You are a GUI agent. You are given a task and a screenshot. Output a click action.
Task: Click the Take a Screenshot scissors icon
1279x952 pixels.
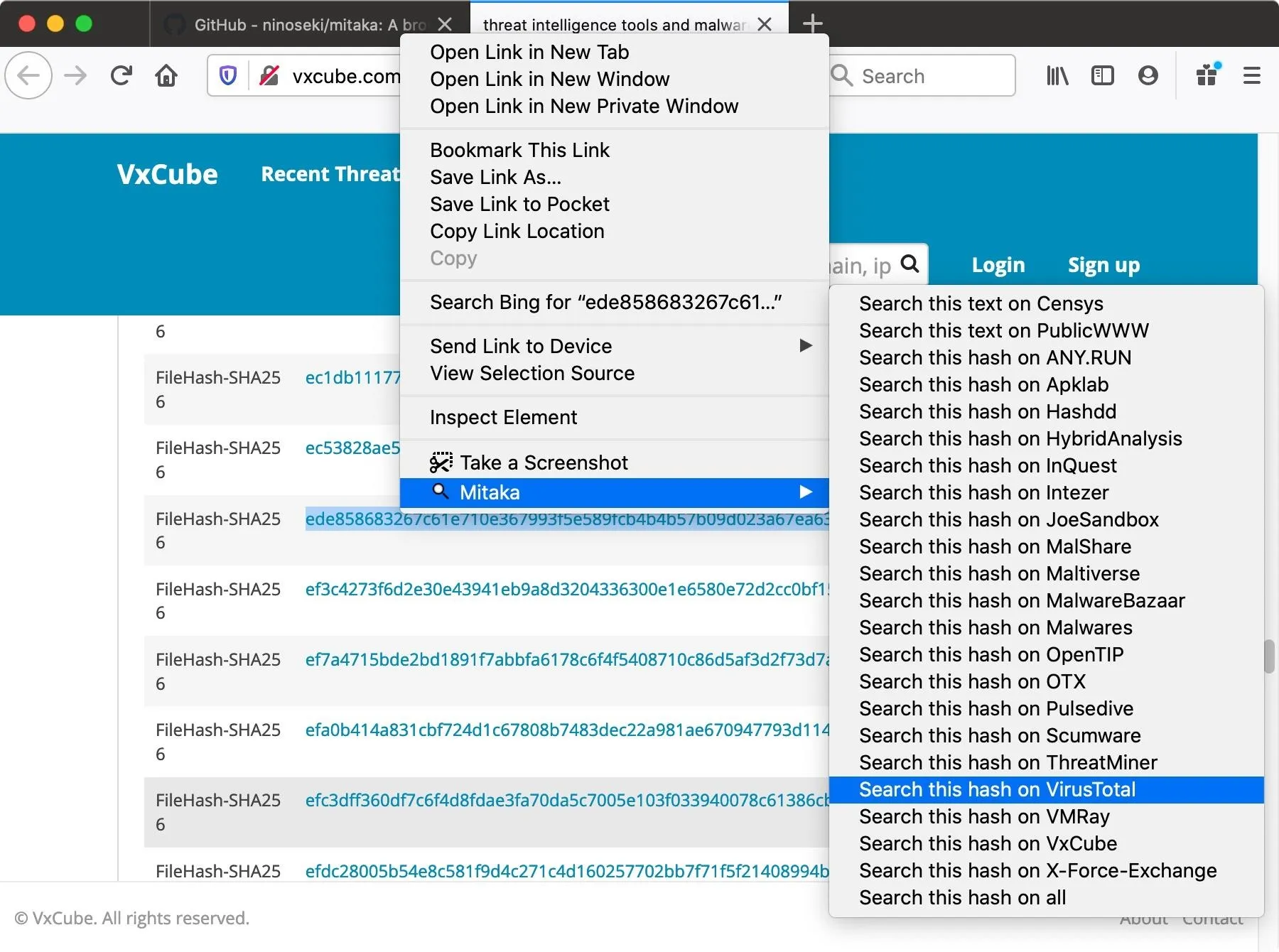(x=441, y=463)
